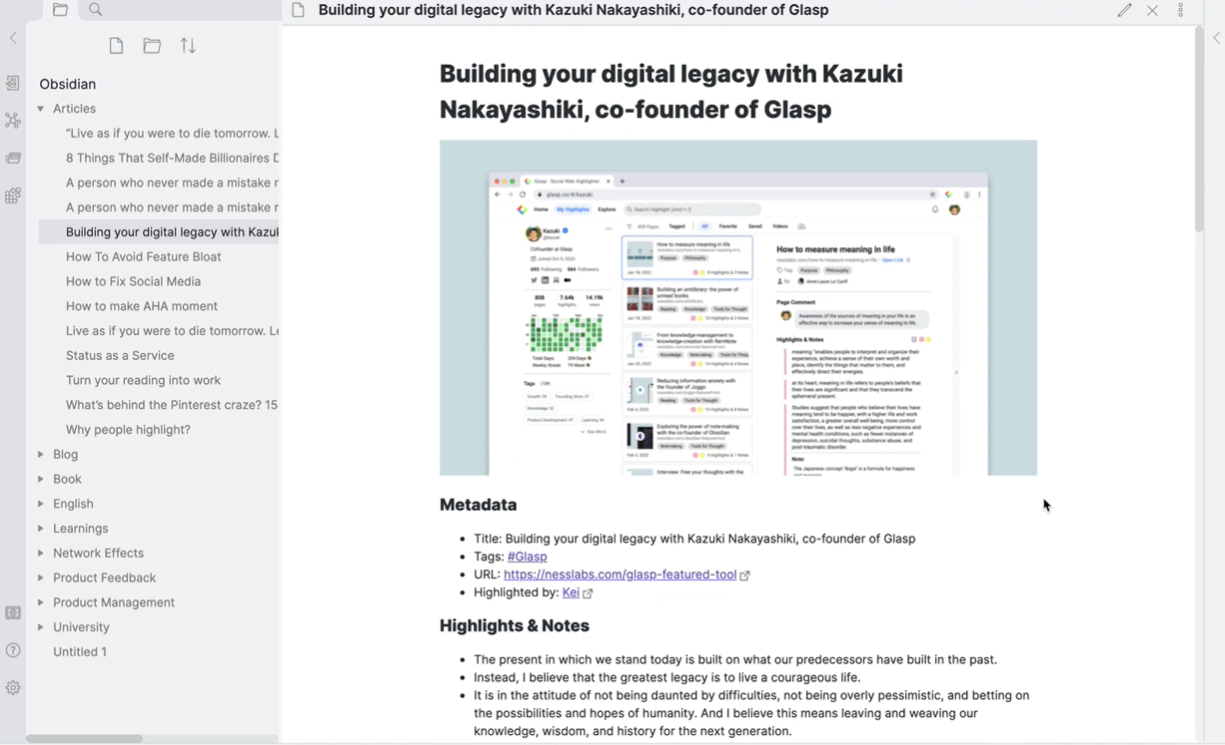The height and width of the screenshot is (745, 1225).
Task: Open the search tab icon
Action: 95,10
